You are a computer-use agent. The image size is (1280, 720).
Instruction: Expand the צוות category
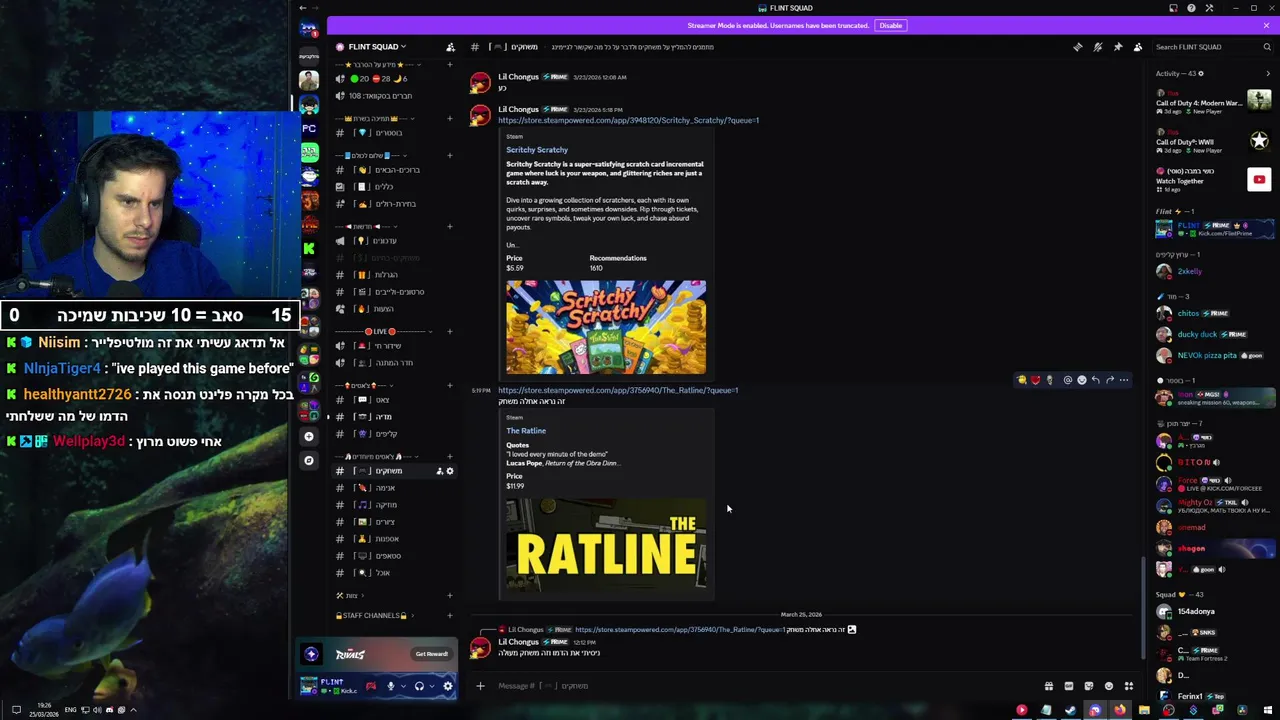(348, 596)
